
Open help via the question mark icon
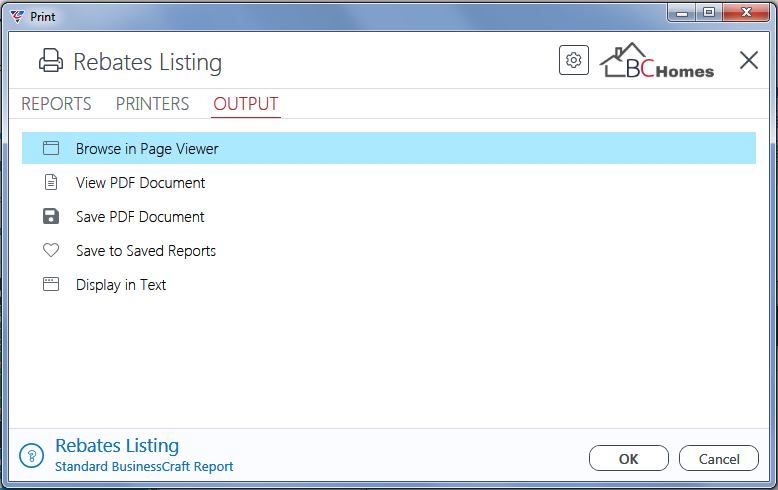click(x=32, y=455)
